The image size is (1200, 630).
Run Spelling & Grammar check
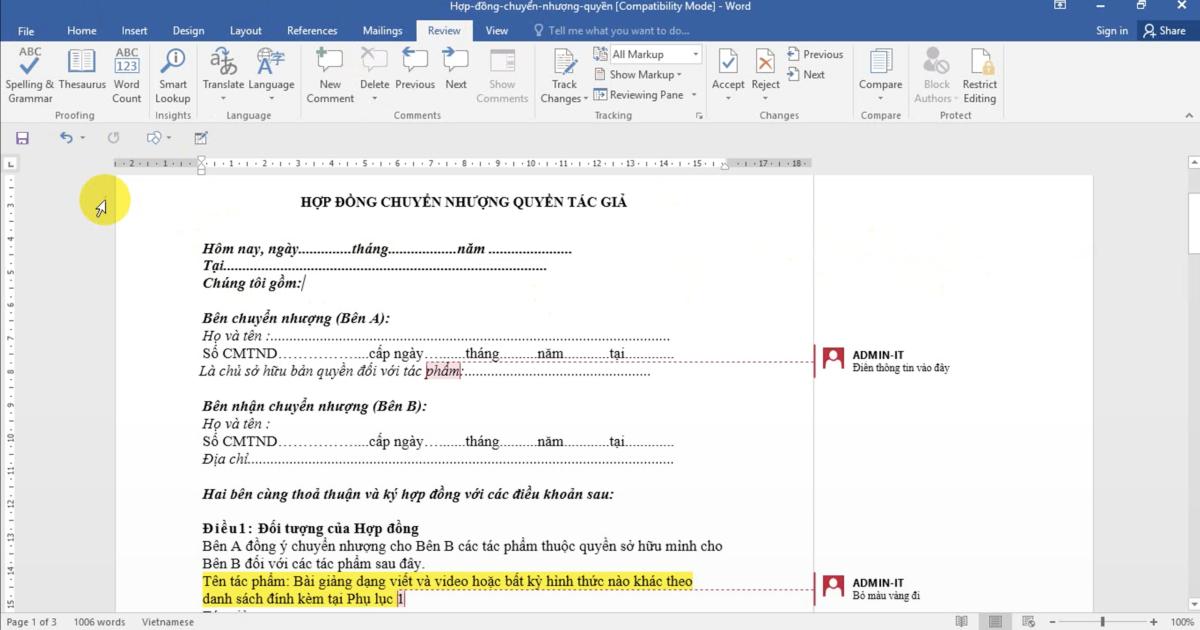click(29, 70)
